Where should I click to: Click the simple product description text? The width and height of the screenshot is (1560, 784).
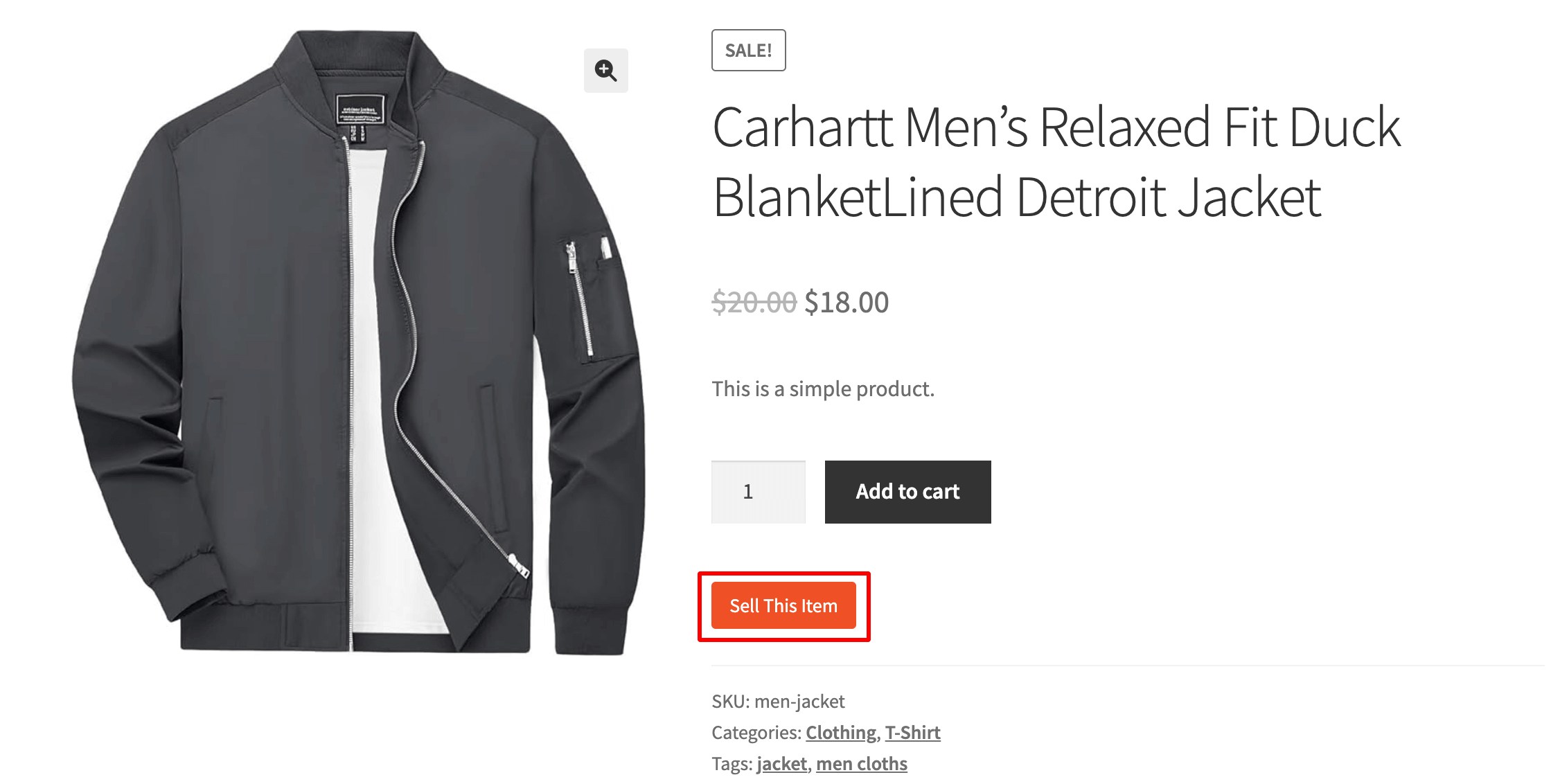tap(822, 389)
